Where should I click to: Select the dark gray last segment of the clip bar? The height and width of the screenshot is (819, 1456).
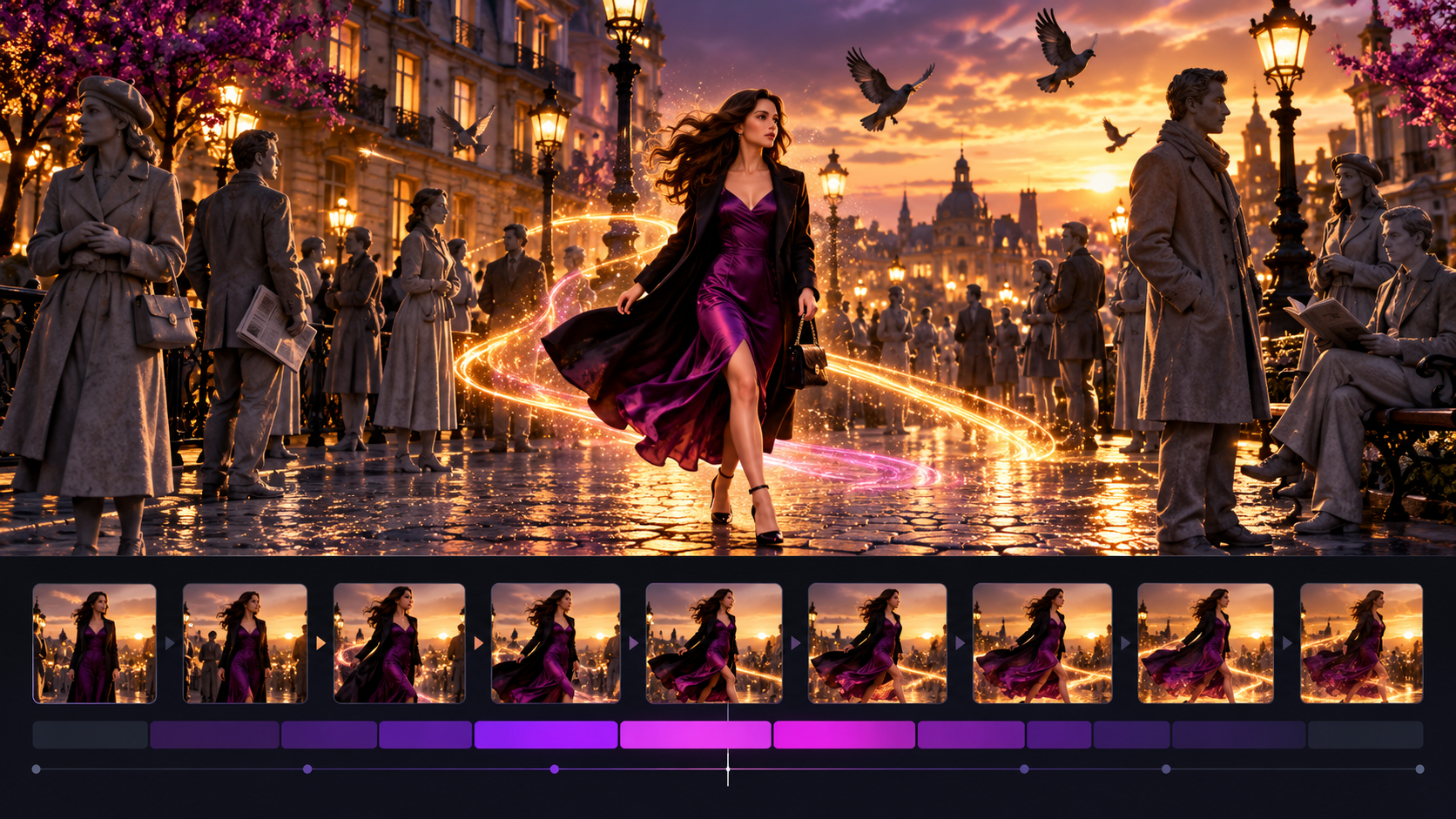[x=1365, y=735]
